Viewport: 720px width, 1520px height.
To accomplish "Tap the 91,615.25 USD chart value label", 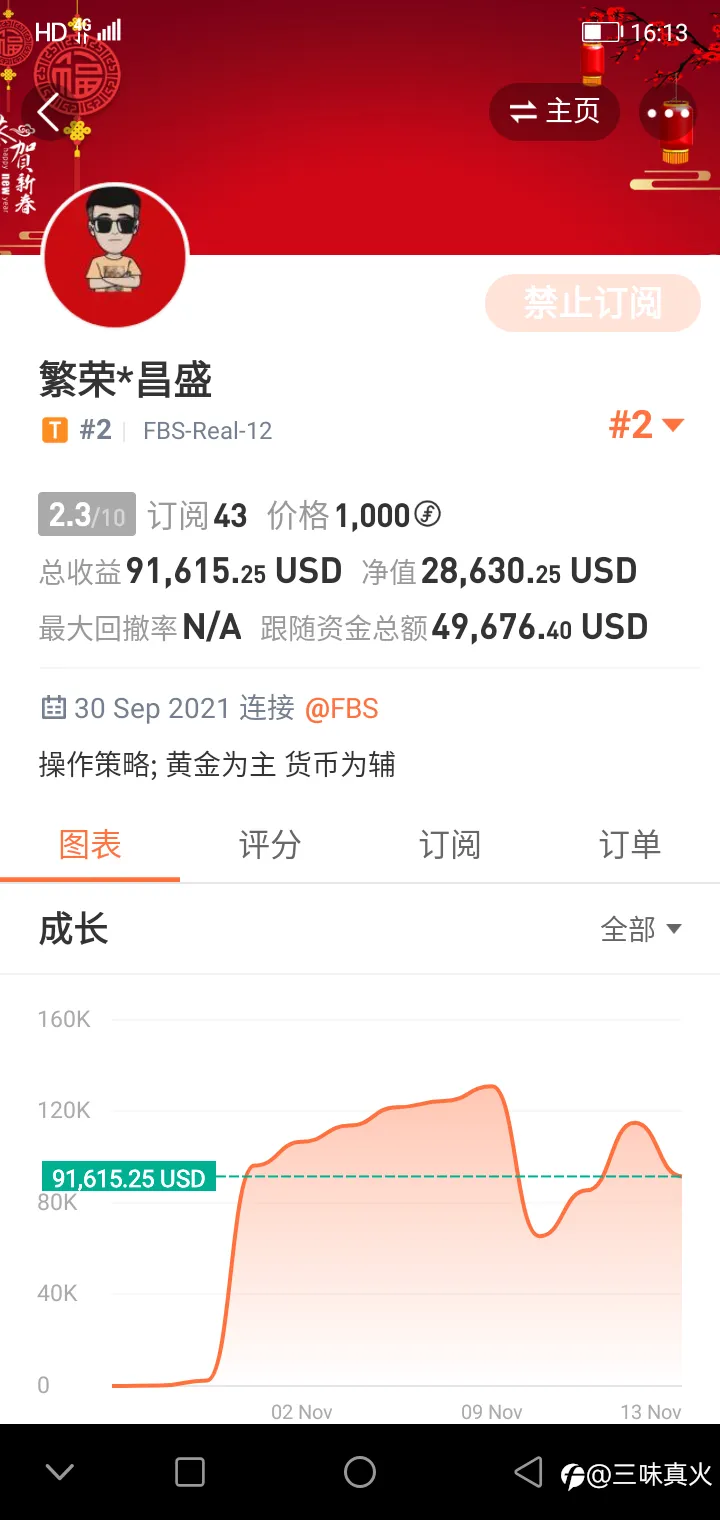I will [129, 1178].
